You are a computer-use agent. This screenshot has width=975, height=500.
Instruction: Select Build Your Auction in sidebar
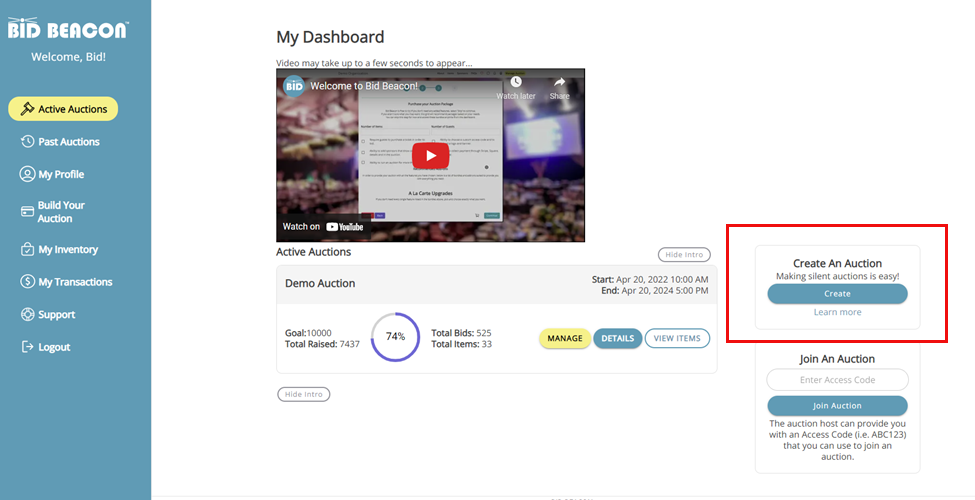[x=53, y=211]
